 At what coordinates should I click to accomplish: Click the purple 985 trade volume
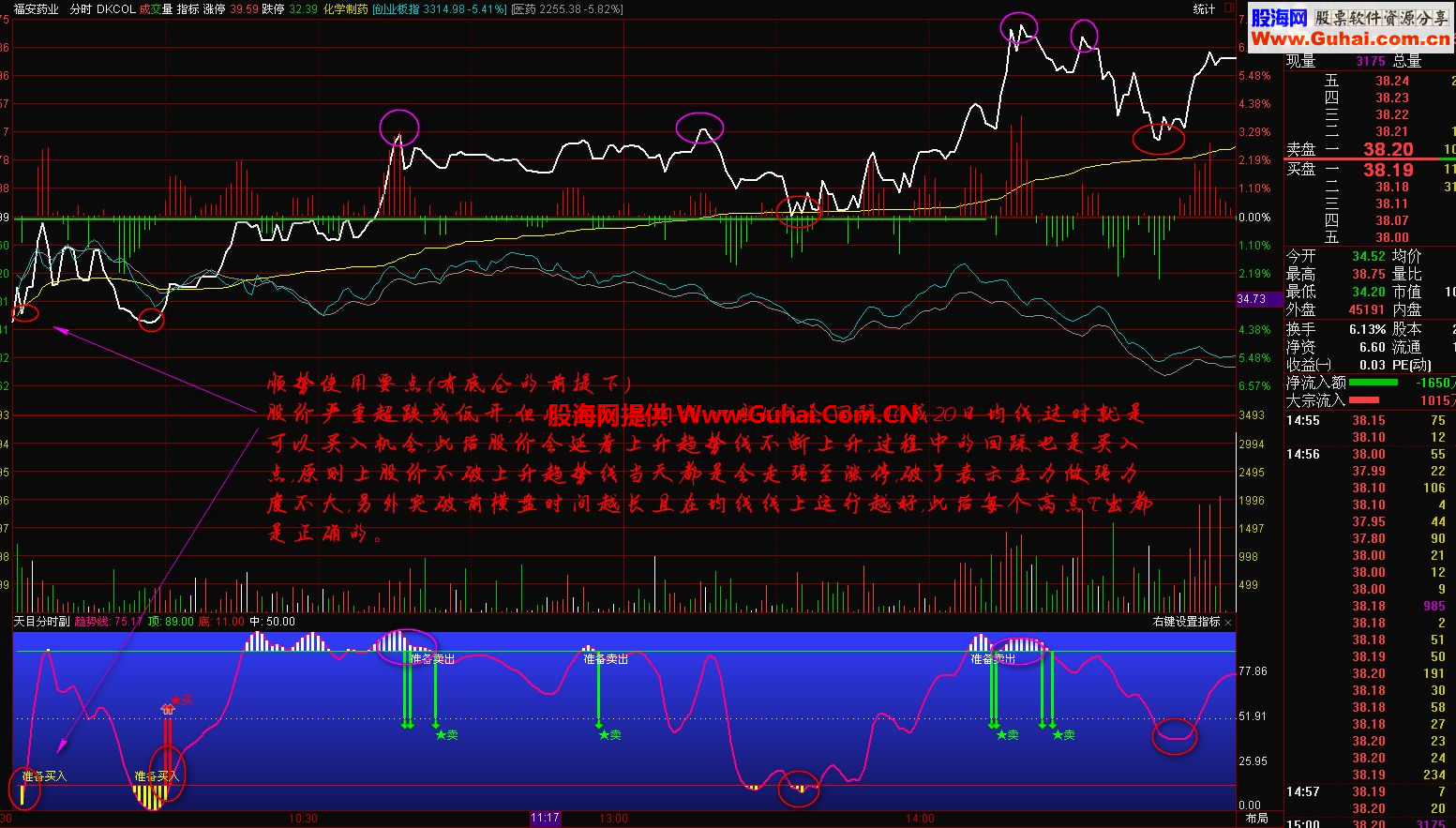coord(1434,607)
